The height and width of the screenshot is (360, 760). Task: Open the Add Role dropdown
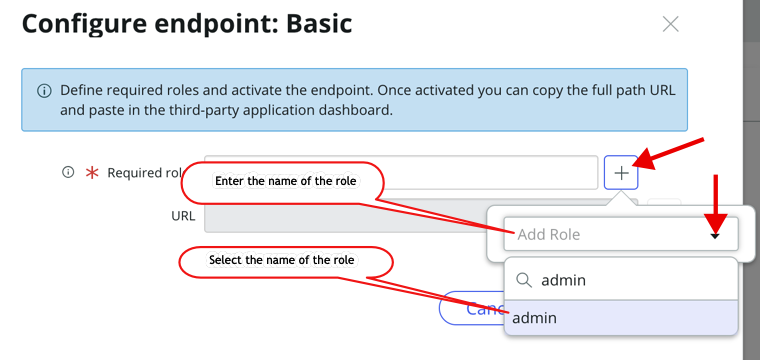(621, 234)
